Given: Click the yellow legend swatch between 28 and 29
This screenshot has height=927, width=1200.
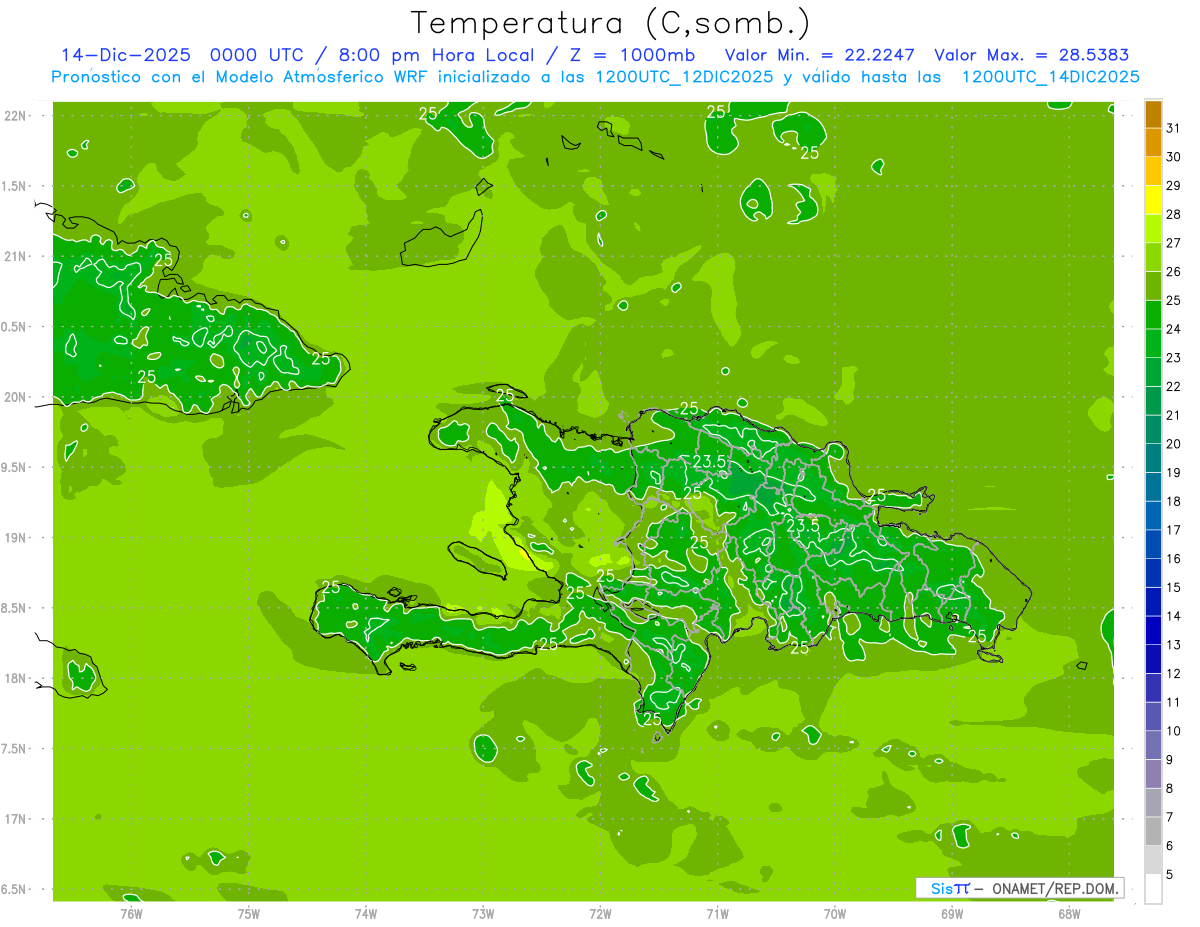Looking at the screenshot, I should [x=1153, y=200].
